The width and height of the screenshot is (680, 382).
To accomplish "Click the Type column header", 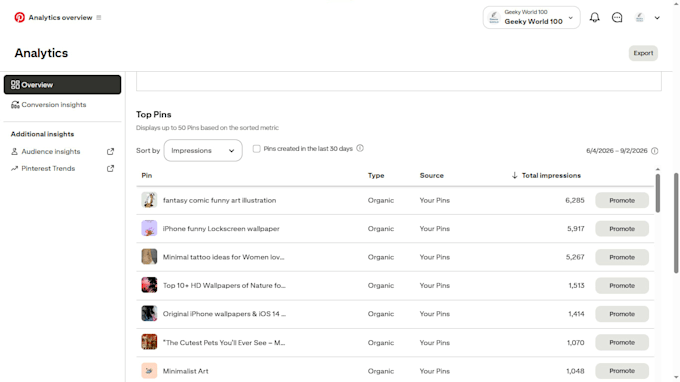I will pyautogui.click(x=376, y=175).
